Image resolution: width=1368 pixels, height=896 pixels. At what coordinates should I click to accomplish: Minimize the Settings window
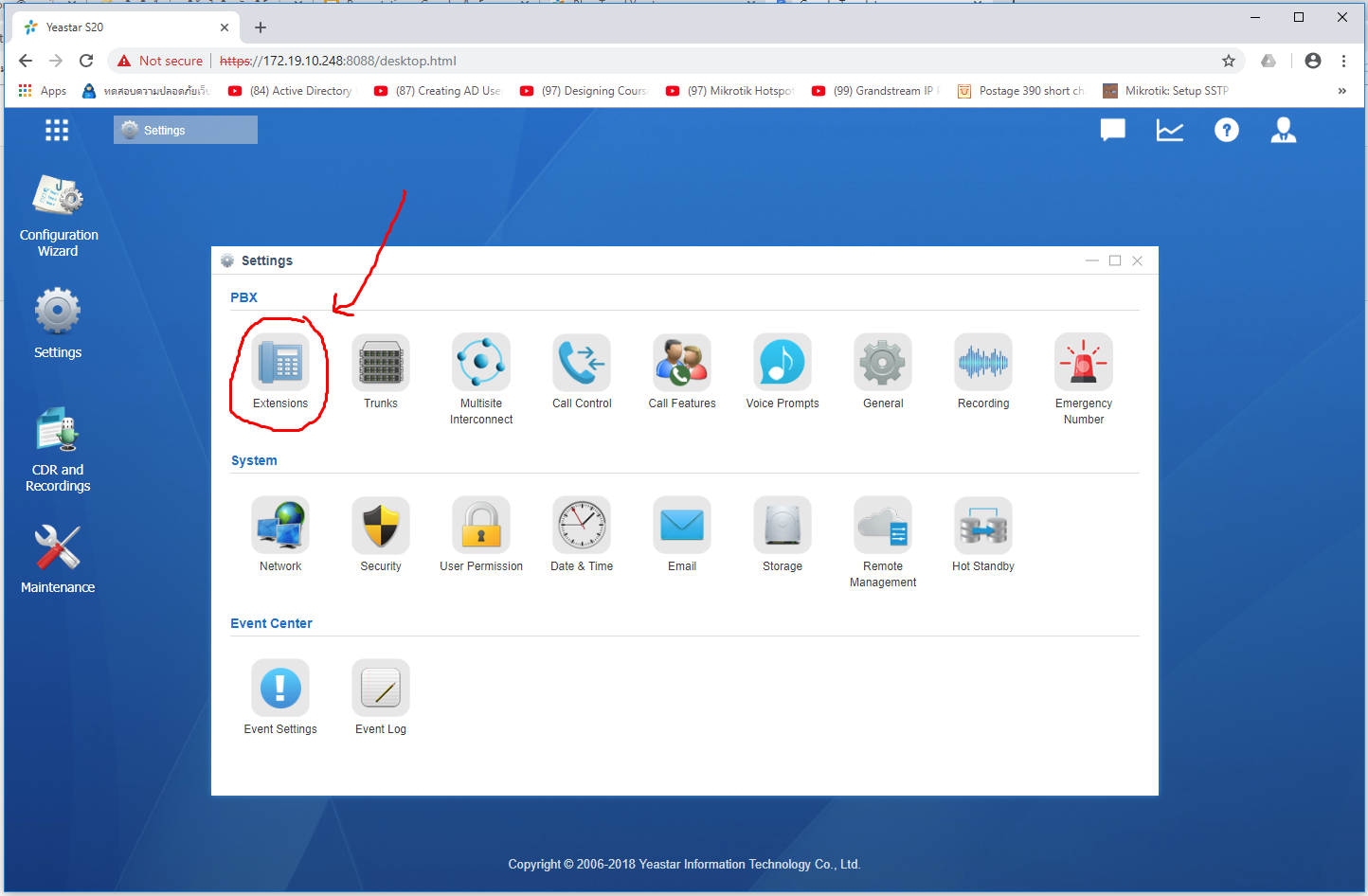click(1092, 260)
